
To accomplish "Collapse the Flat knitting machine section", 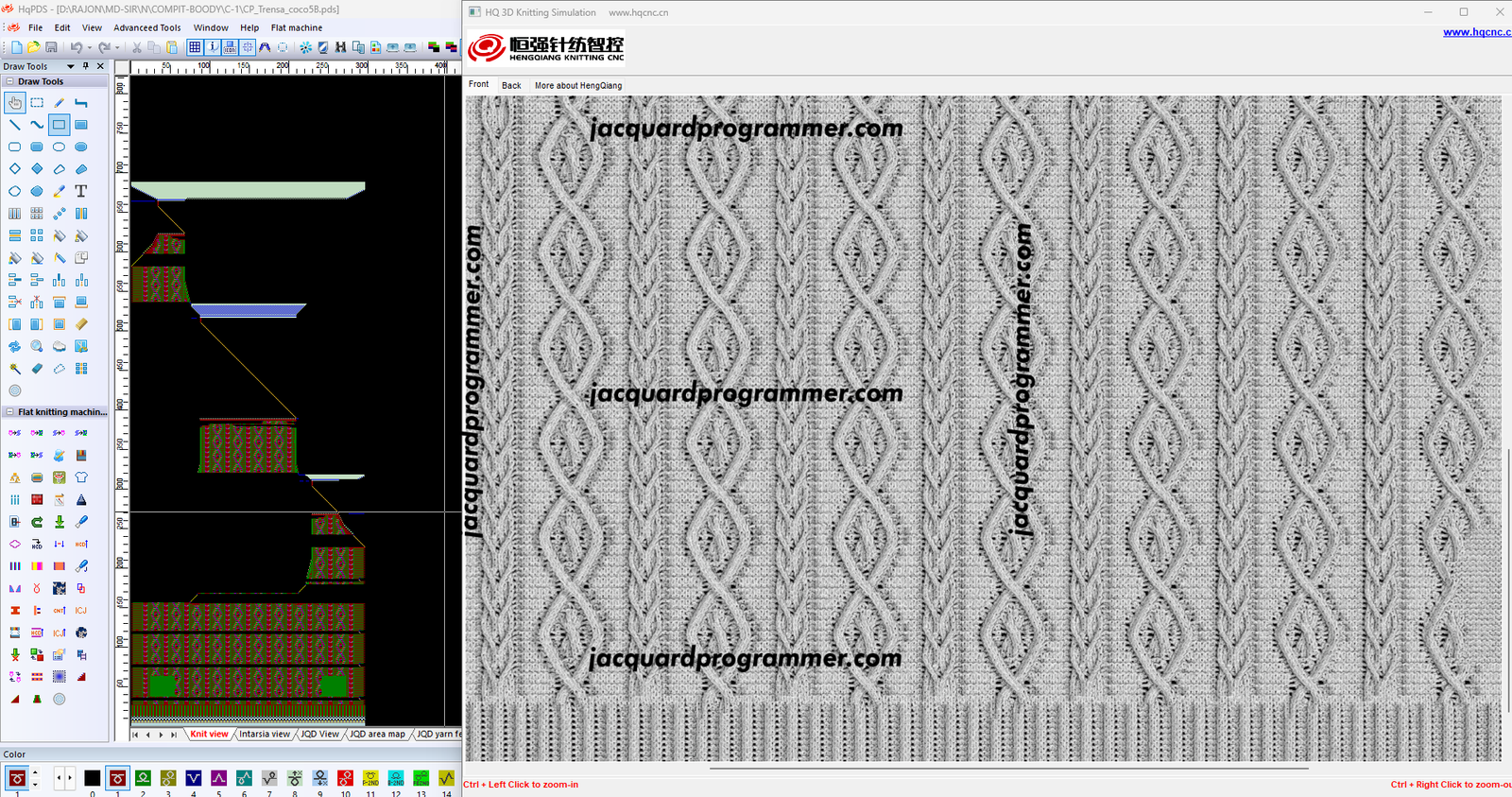I will (9, 412).
